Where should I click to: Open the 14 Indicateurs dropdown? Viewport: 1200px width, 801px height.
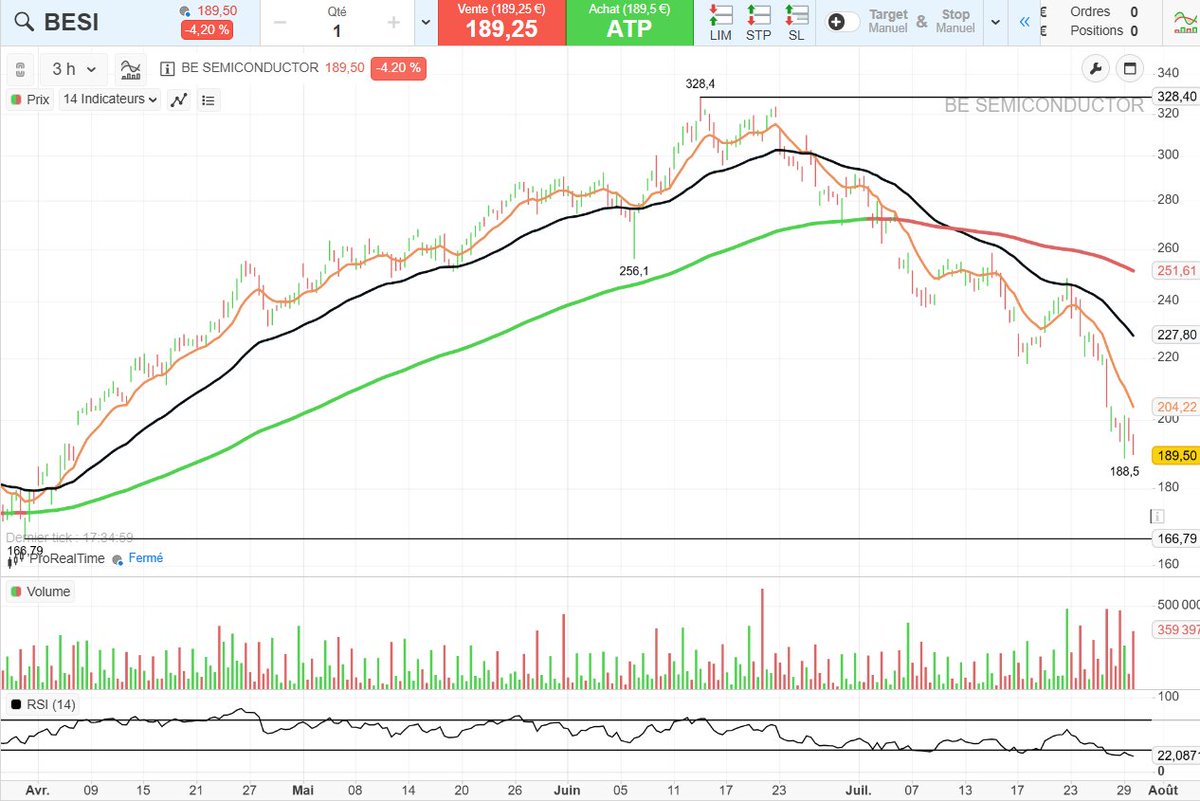pyautogui.click(x=110, y=100)
